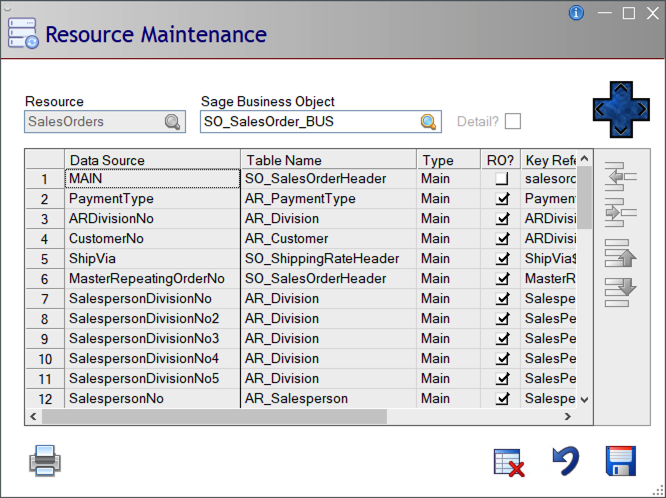Check the RO? box for MAIN row
Viewport: 666px width, 498px height.
pos(502,179)
